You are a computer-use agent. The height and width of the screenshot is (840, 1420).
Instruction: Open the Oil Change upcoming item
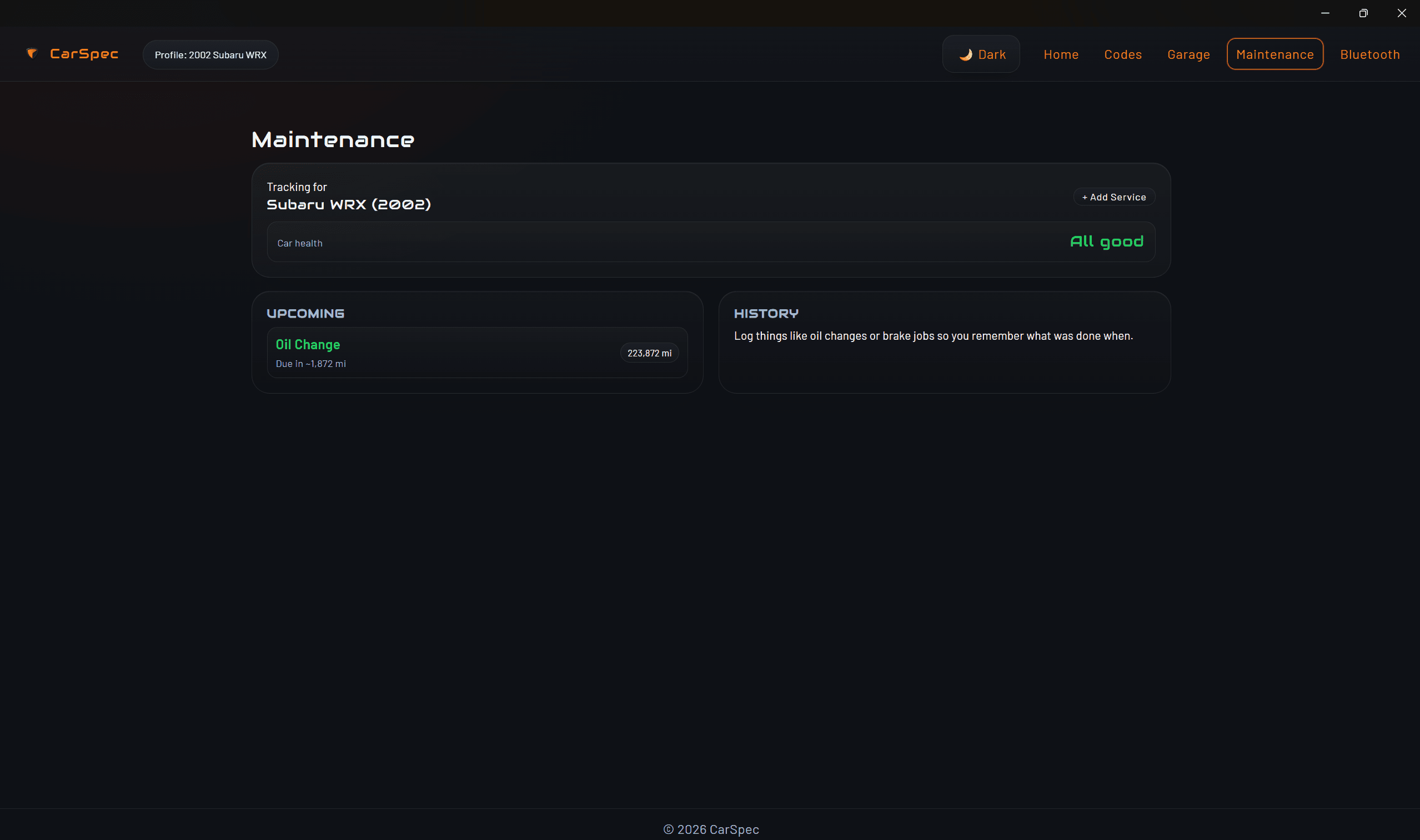477,353
